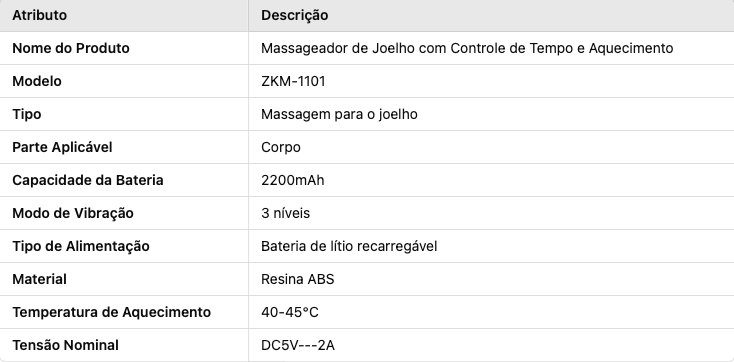Click the ZKM-1101 model value

pos(293,81)
